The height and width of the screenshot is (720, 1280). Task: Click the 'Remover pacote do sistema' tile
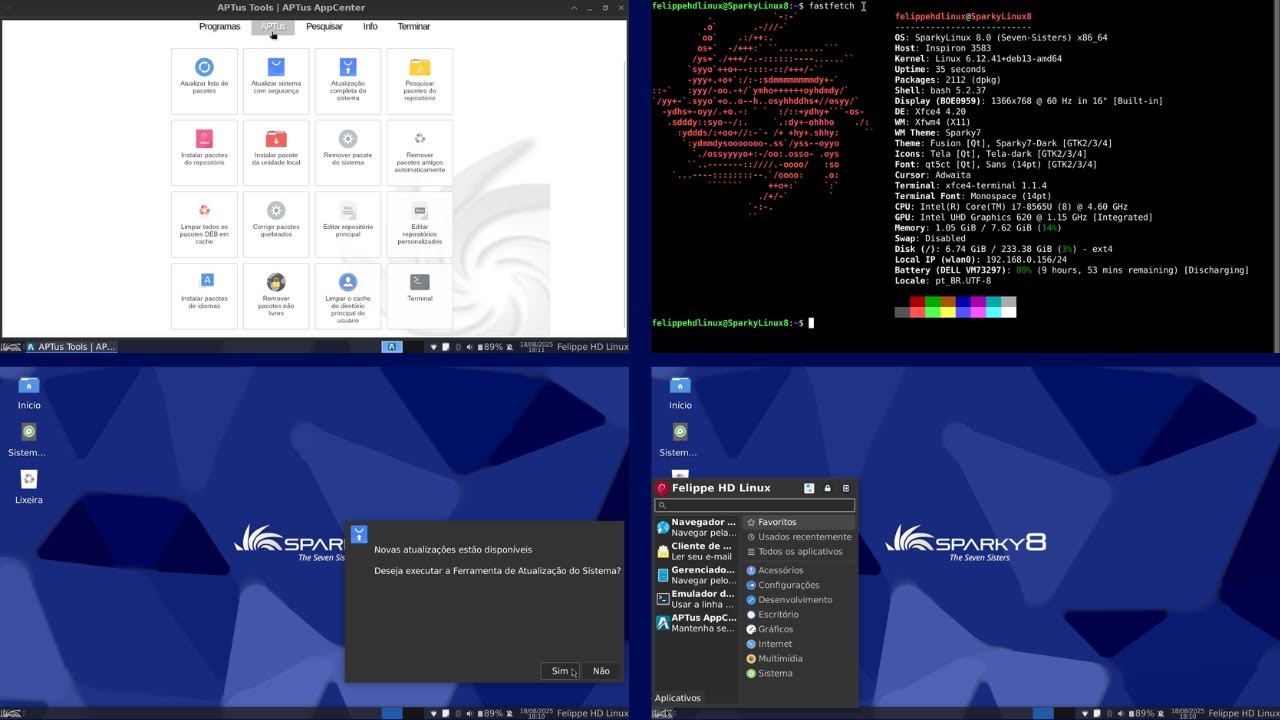point(348,153)
